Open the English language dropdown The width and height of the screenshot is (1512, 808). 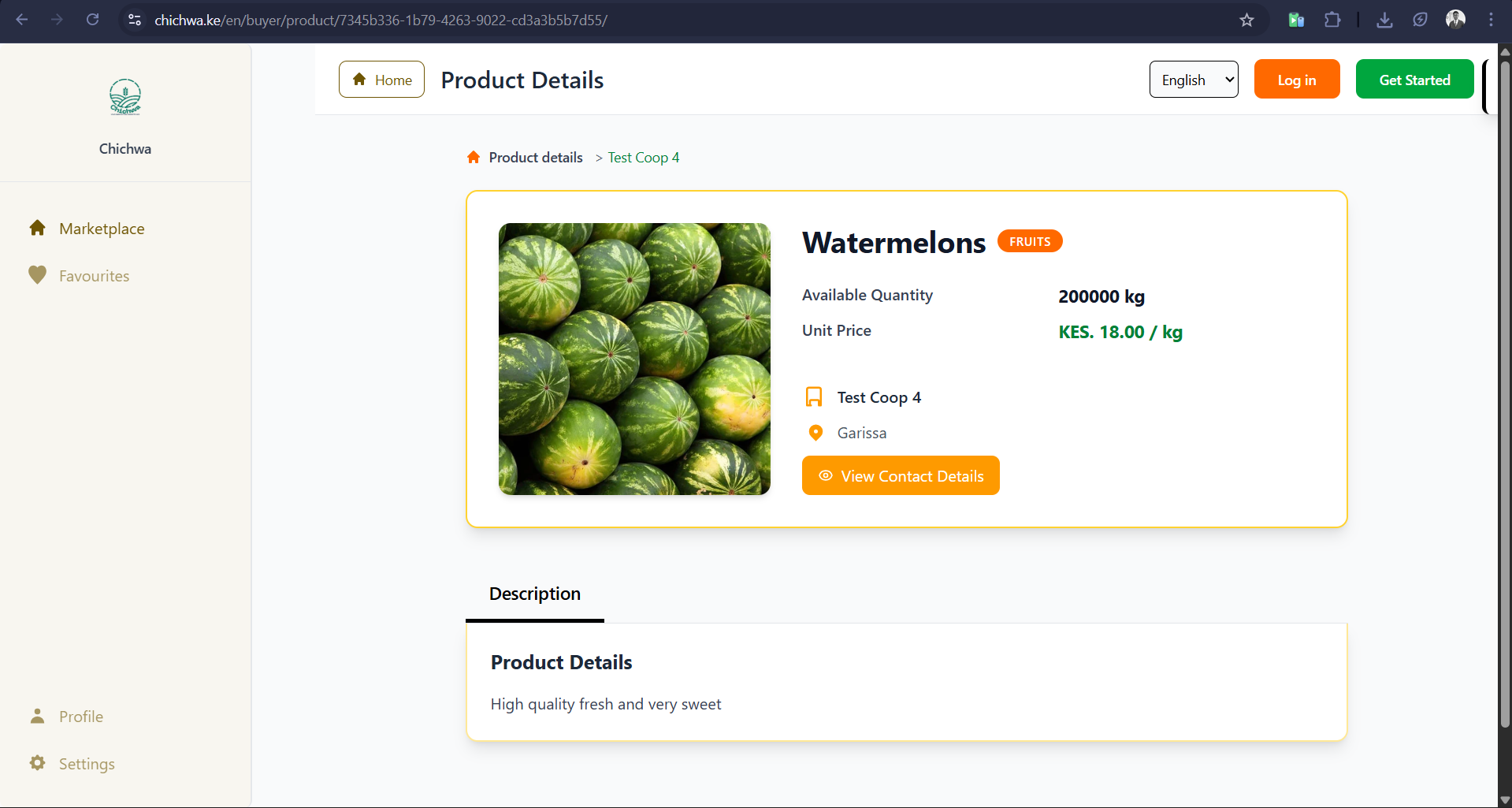click(x=1193, y=80)
